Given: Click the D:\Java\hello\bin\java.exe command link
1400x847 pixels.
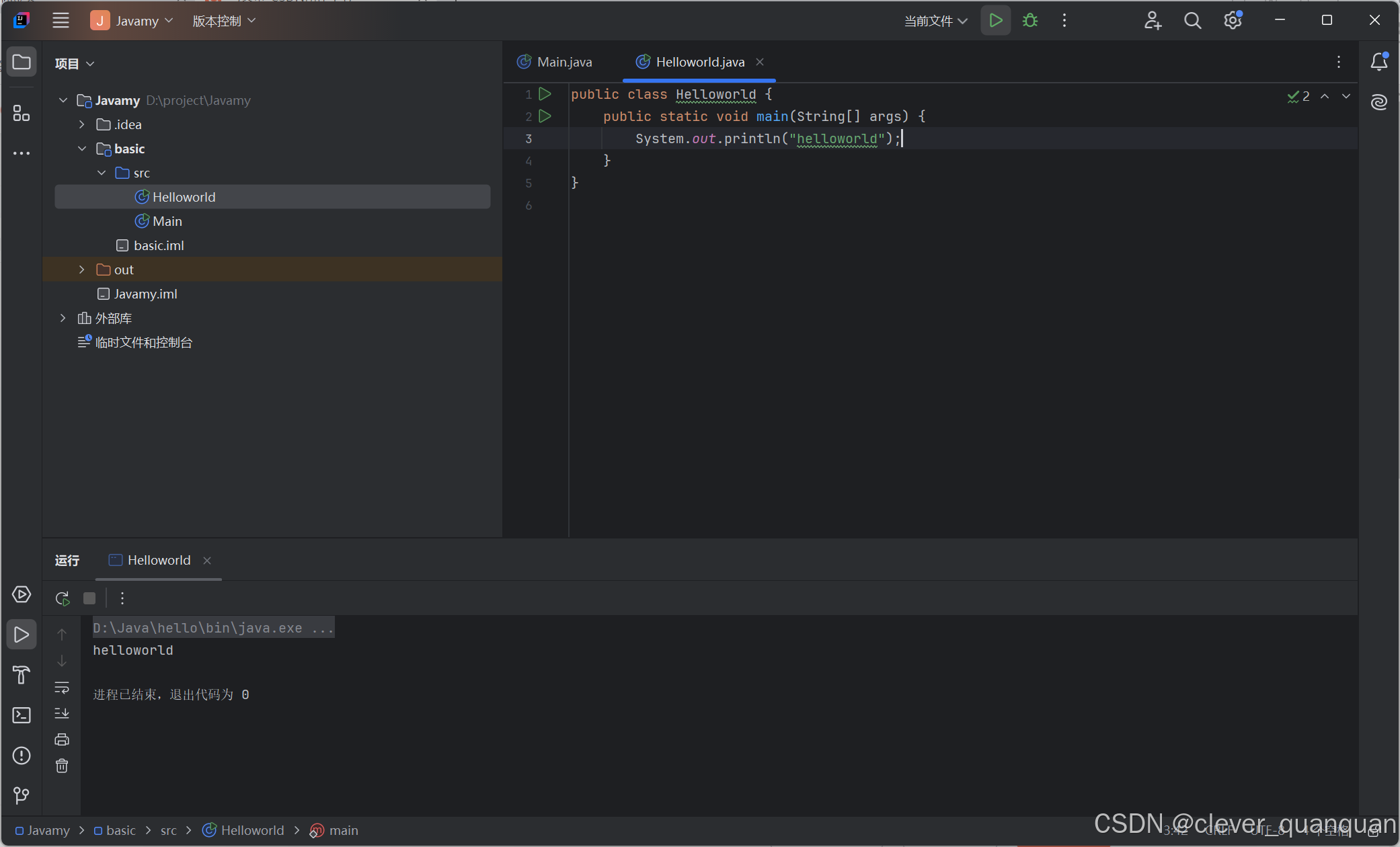Looking at the screenshot, I should (212, 628).
